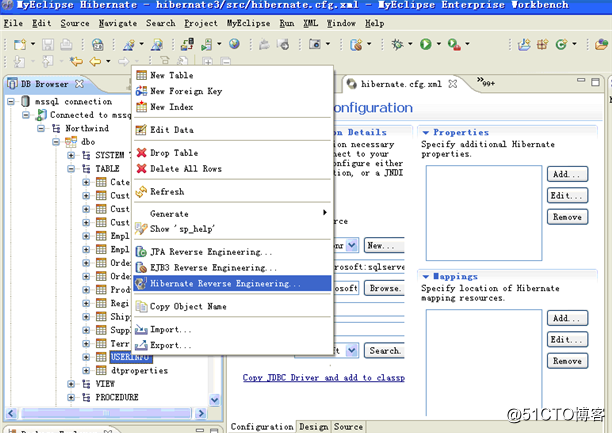Select Edit Data from context menu
This screenshot has height=433, width=615.
click(x=232, y=129)
